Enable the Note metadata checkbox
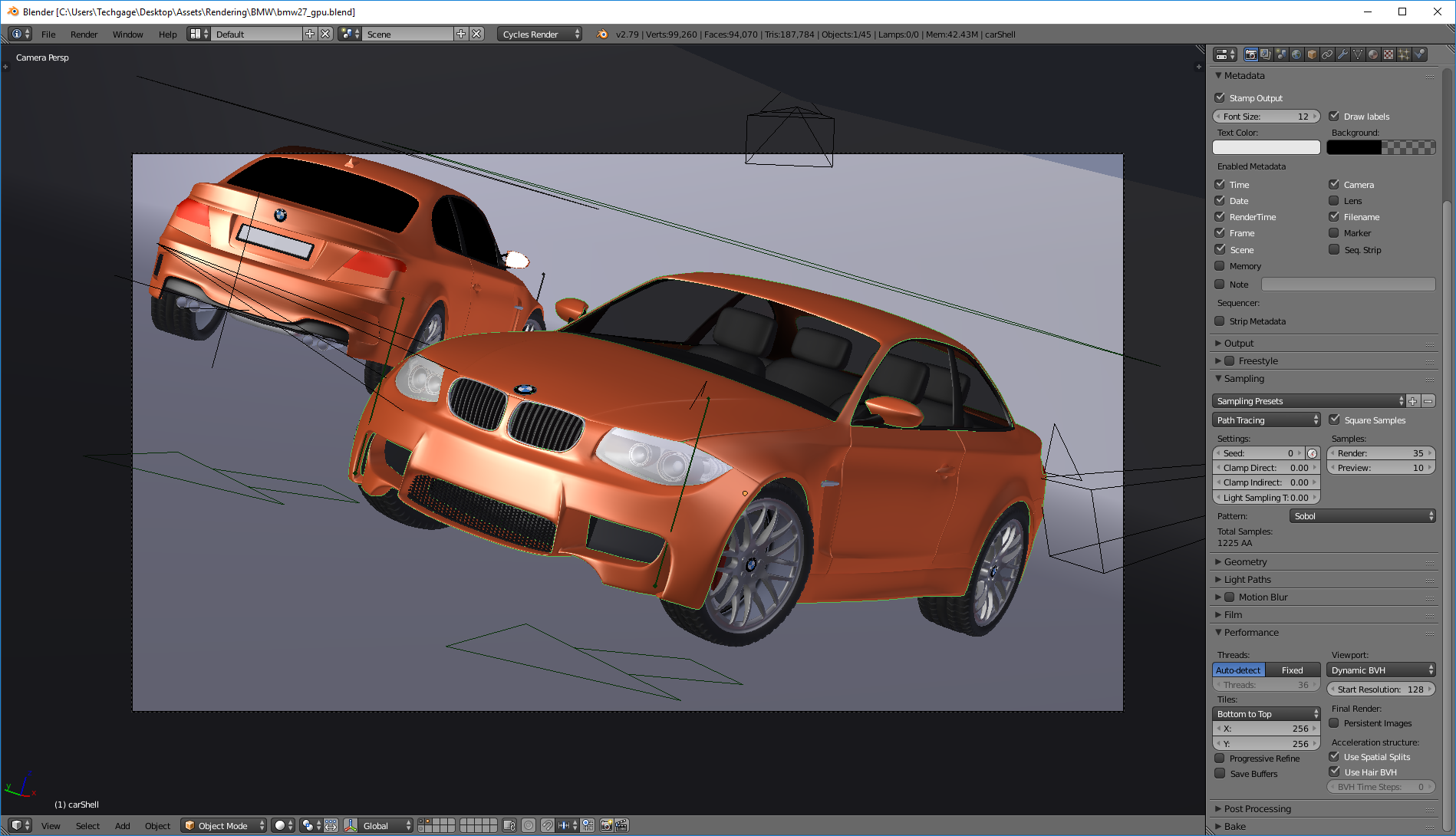The height and width of the screenshot is (836, 1456). (x=1220, y=284)
